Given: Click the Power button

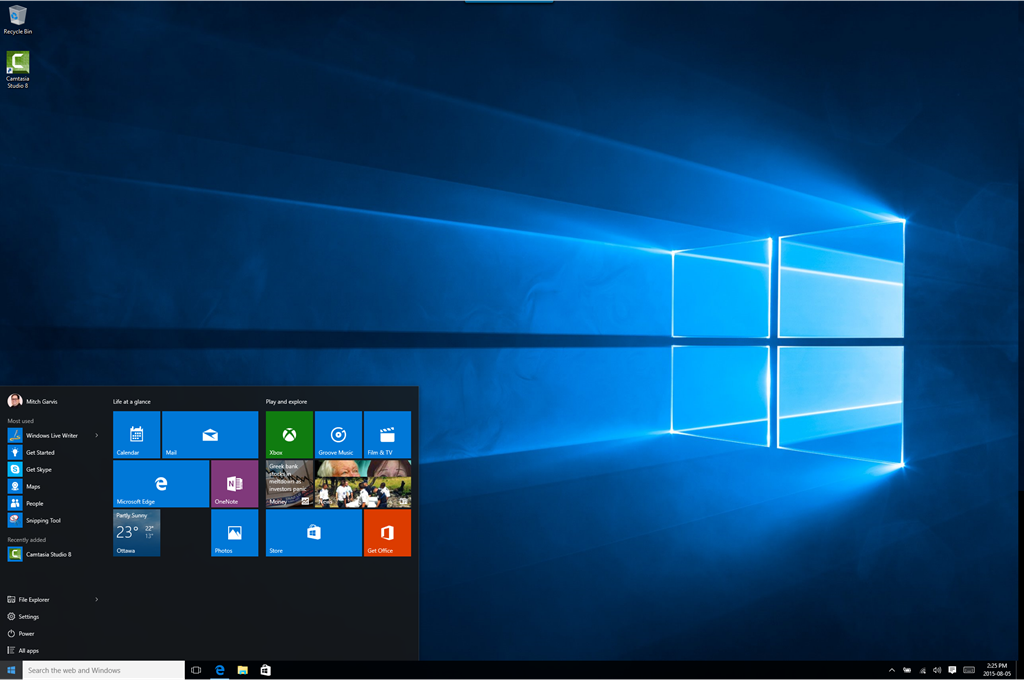Looking at the screenshot, I should coord(26,634).
